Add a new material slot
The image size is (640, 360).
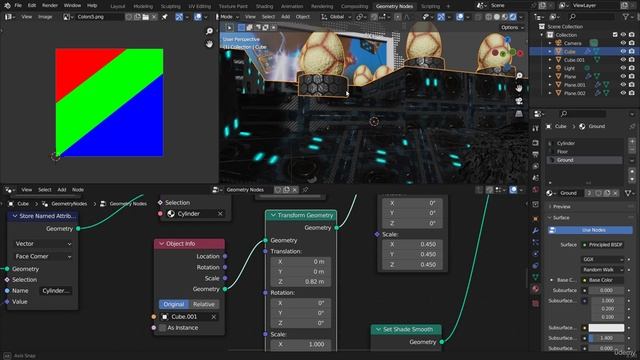632,142
